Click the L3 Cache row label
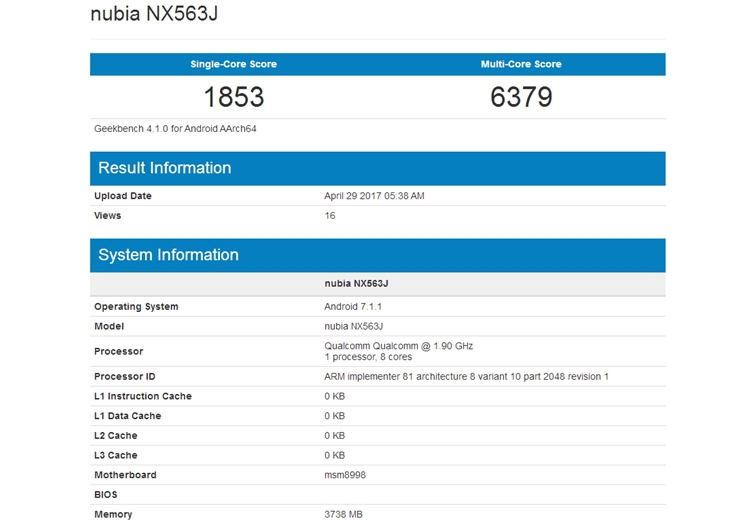This screenshot has width=750, height=529. 116,455
